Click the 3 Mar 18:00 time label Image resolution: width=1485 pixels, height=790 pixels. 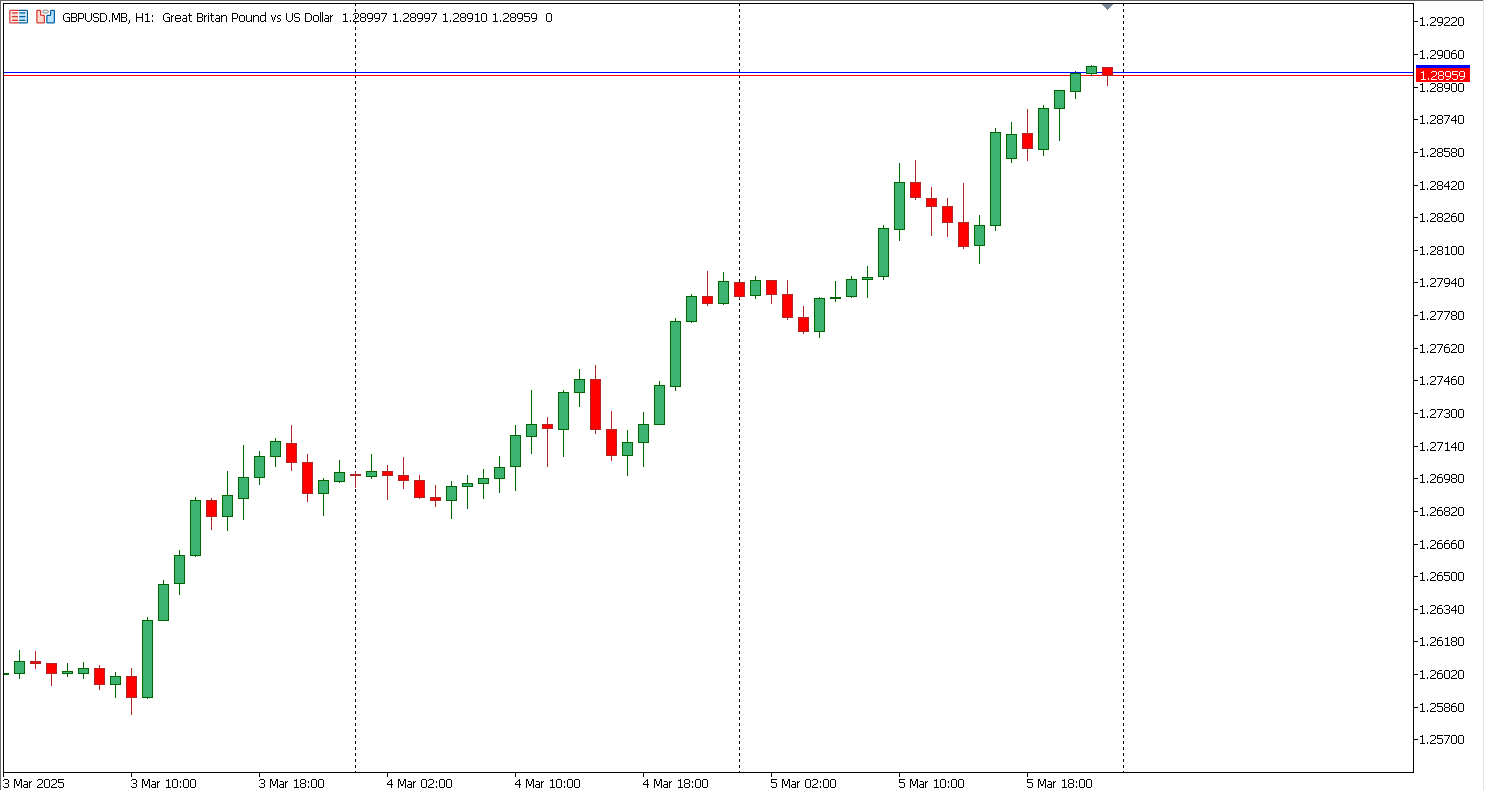[292, 783]
